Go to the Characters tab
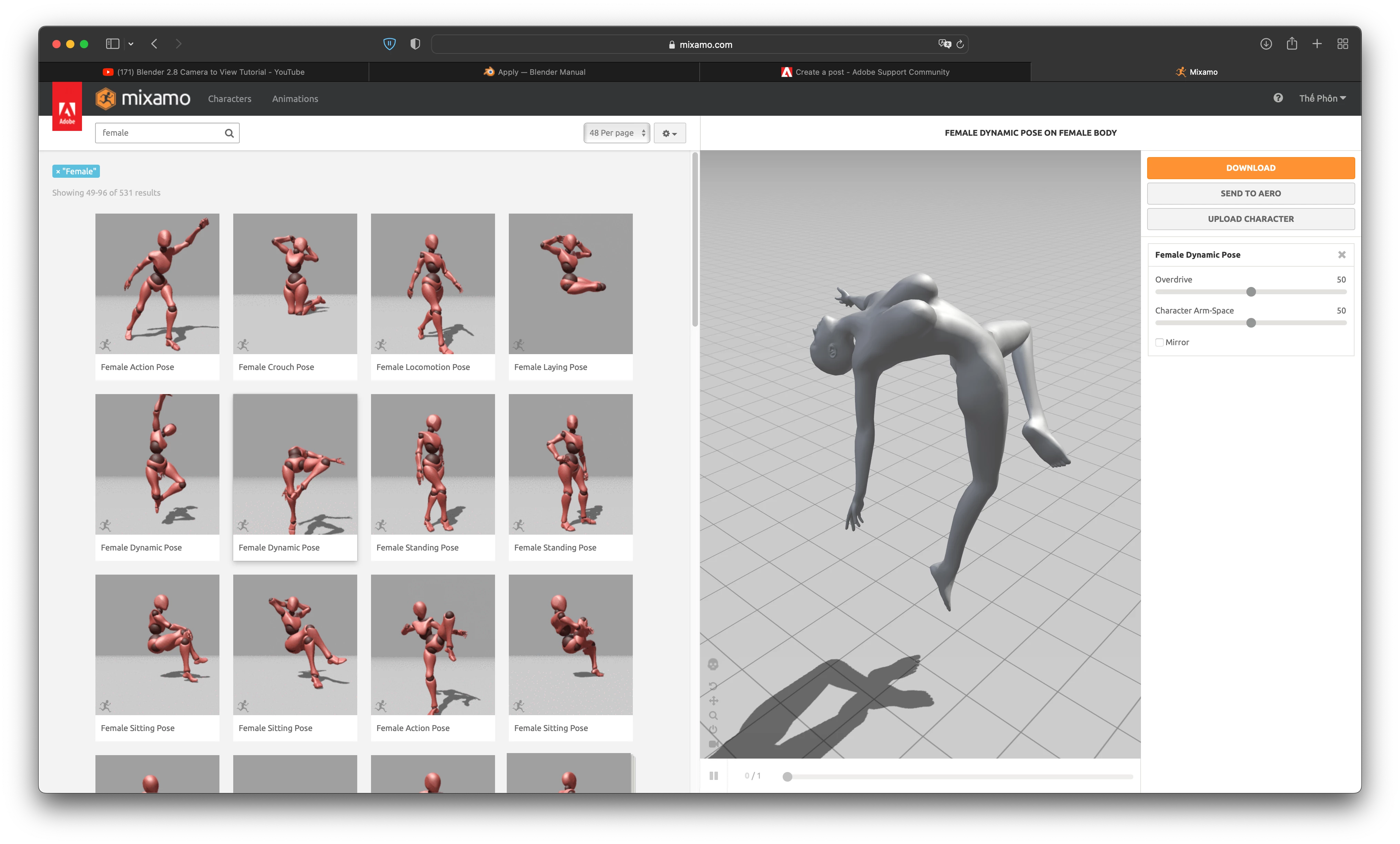 pos(229,99)
